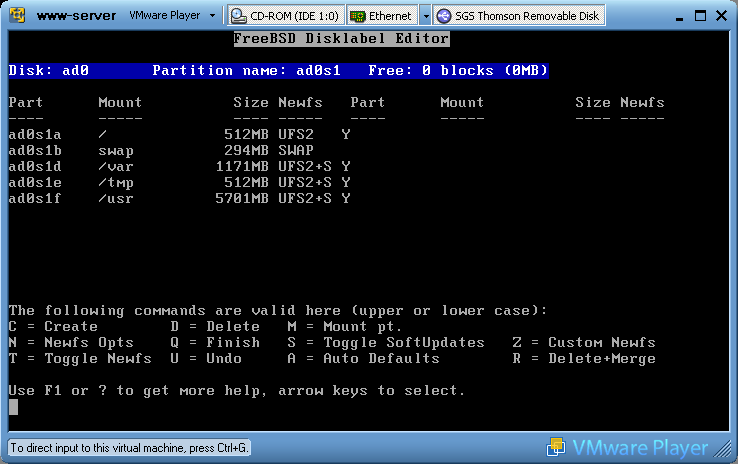Click 'A = Auto Defaults' command text
The height and width of the screenshot is (464, 738).
(363, 359)
